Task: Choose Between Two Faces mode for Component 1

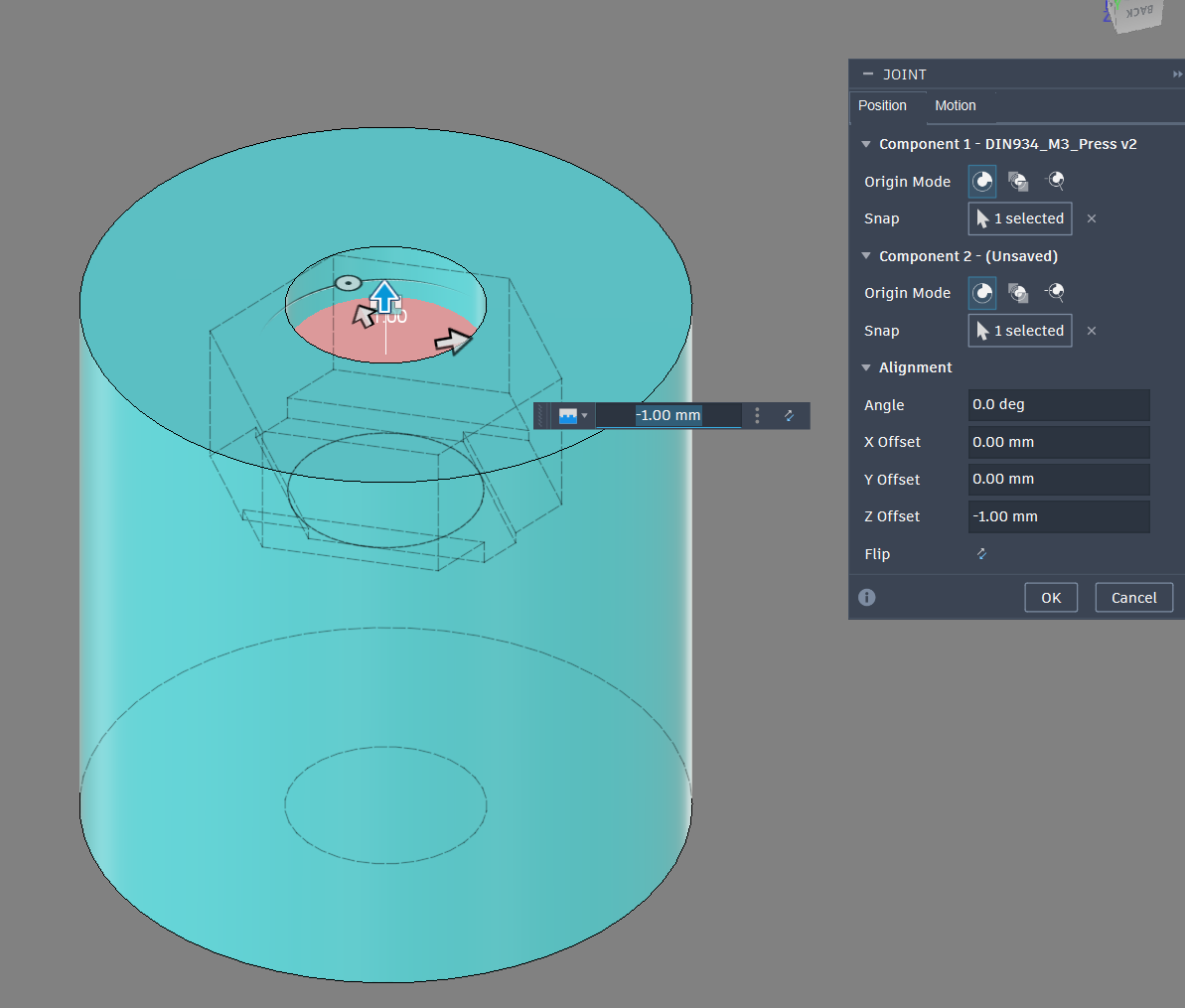Action: (1018, 182)
